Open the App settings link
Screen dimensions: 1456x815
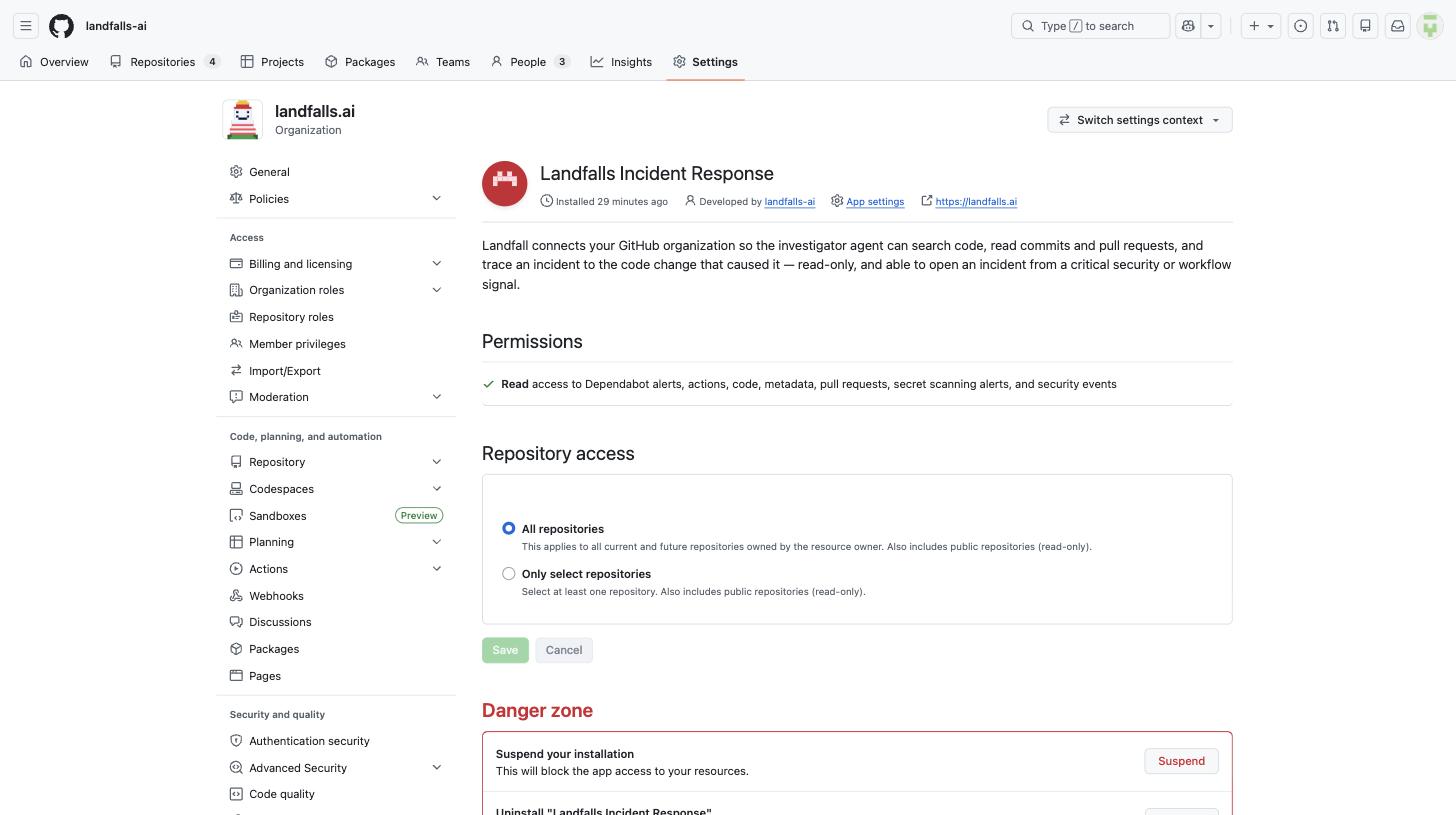[x=875, y=202]
